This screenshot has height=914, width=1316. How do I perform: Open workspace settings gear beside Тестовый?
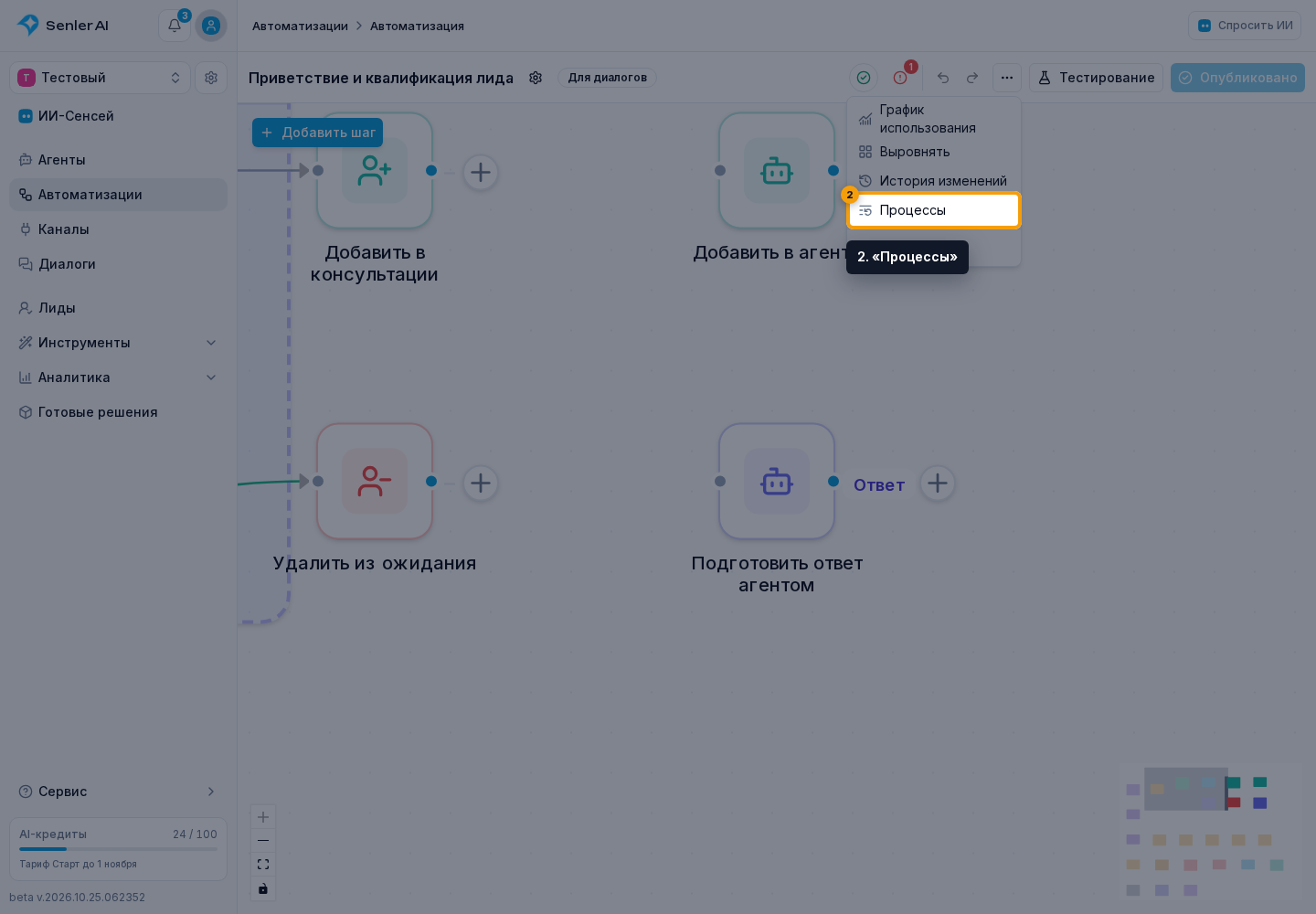pyautogui.click(x=211, y=78)
